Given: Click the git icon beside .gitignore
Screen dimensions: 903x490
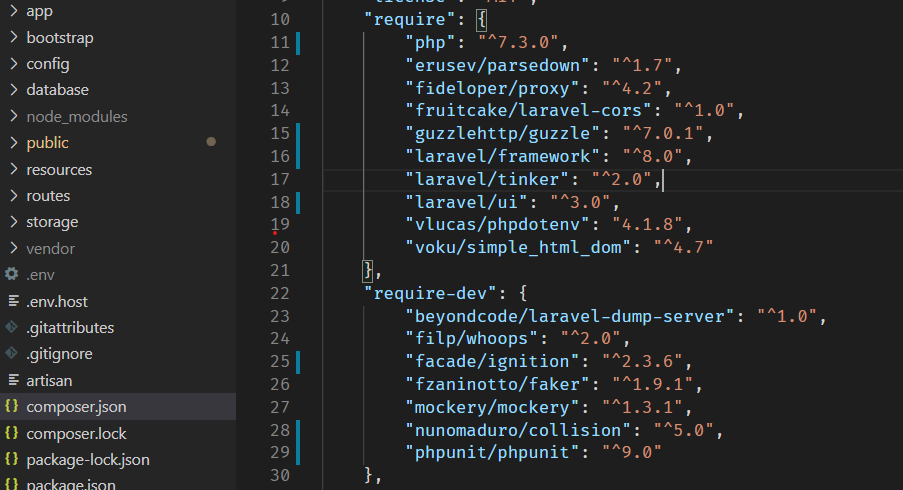Looking at the screenshot, I should (x=12, y=353).
